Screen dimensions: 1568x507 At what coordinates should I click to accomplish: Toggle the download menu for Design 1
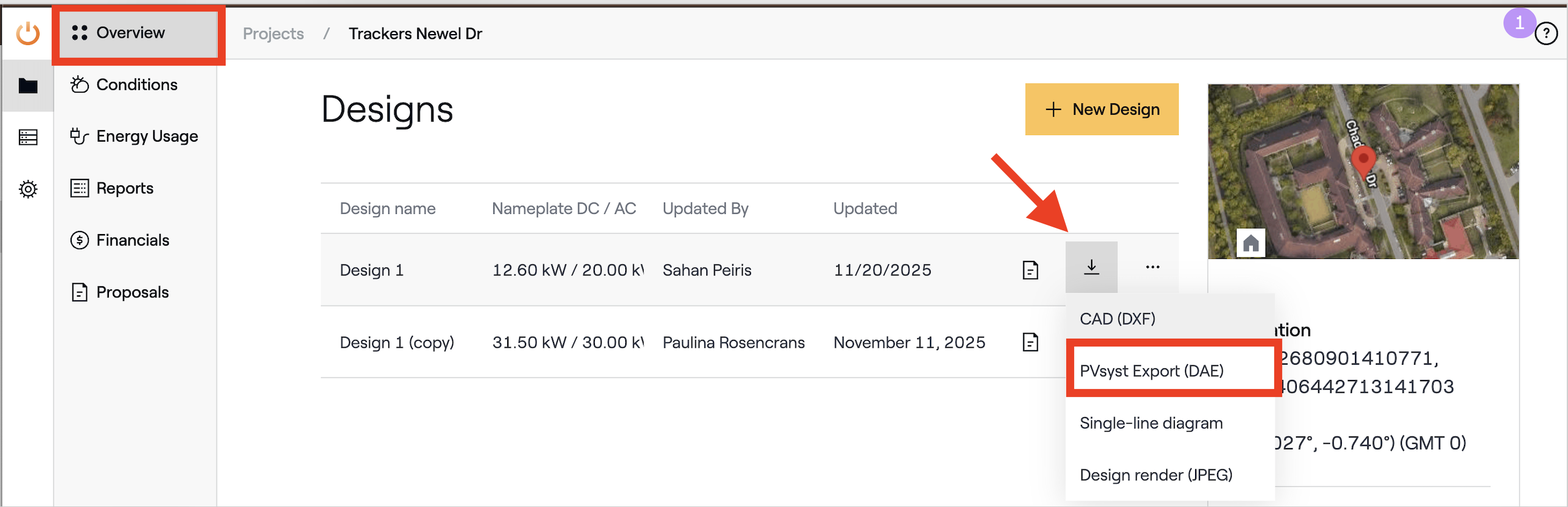click(x=1091, y=267)
